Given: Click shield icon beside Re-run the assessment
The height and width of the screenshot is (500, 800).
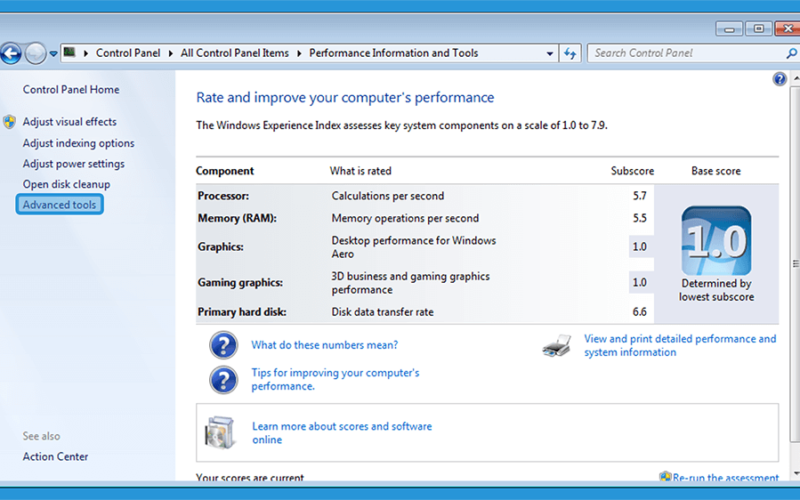Looking at the screenshot, I should [x=665, y=477].
